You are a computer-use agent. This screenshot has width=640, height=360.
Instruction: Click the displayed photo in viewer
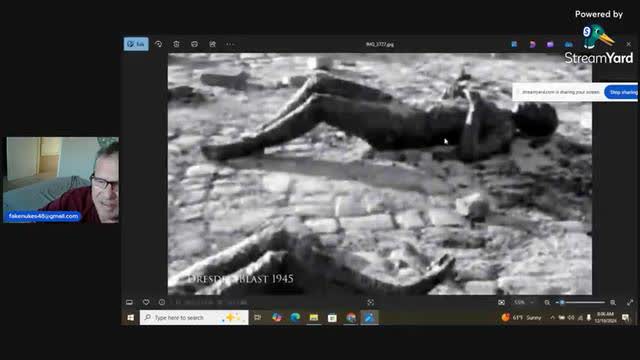[380, 174]
